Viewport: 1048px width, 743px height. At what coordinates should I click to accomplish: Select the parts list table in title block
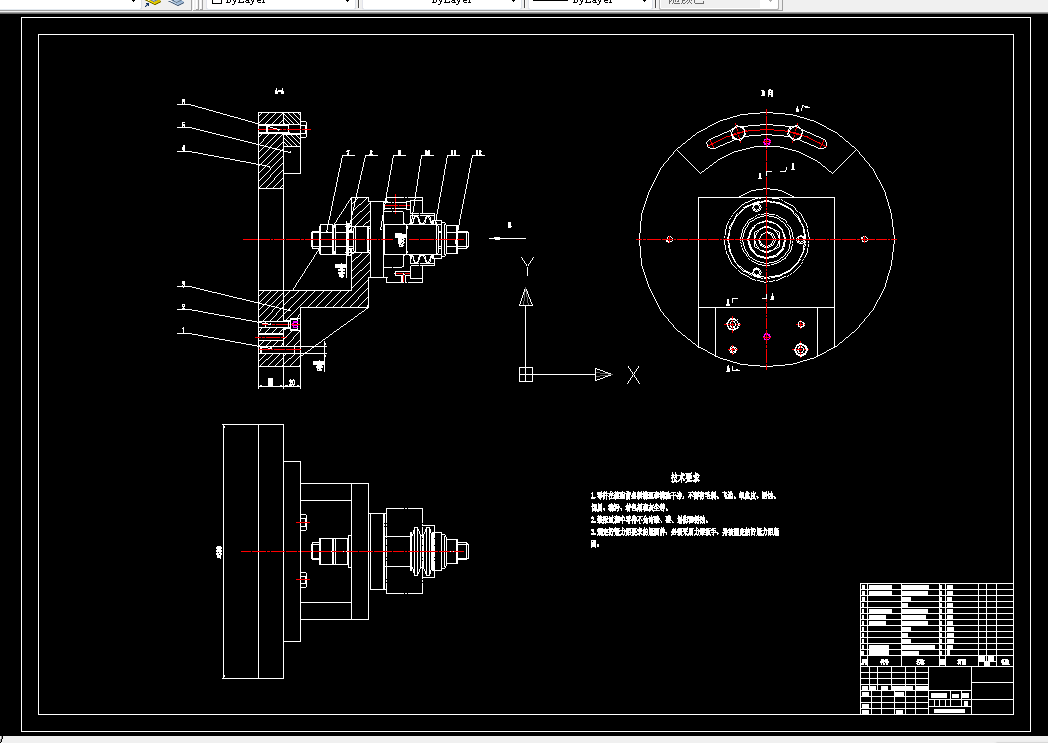[x=936, y=625]
